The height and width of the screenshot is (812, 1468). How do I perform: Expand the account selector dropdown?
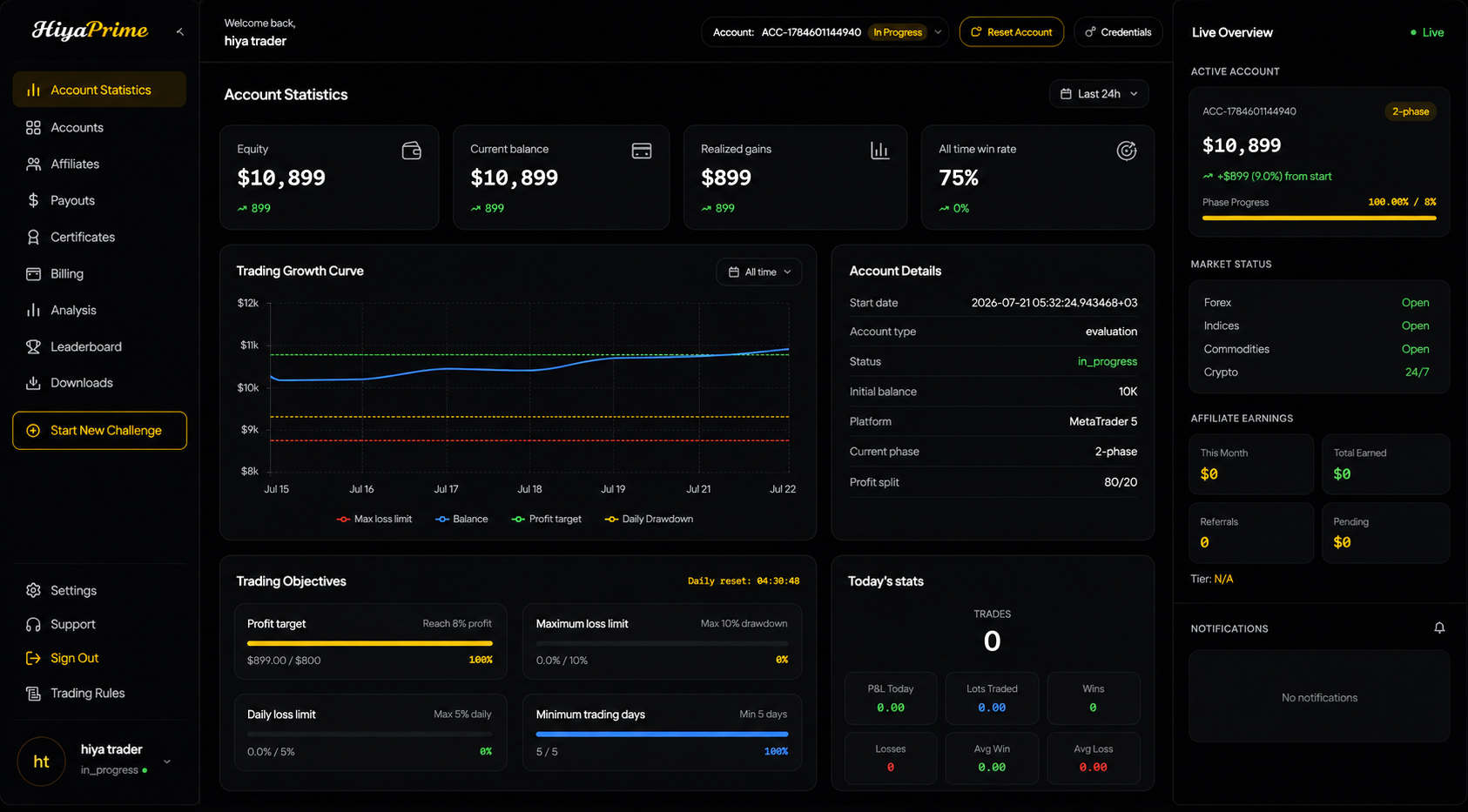[x=825, y=32]
